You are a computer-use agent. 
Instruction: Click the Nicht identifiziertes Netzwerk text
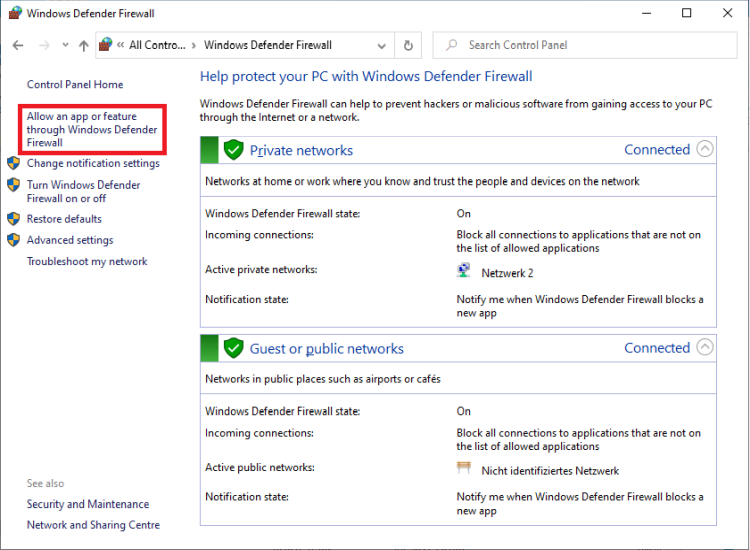pyautogui.click(x=550, y=471)
